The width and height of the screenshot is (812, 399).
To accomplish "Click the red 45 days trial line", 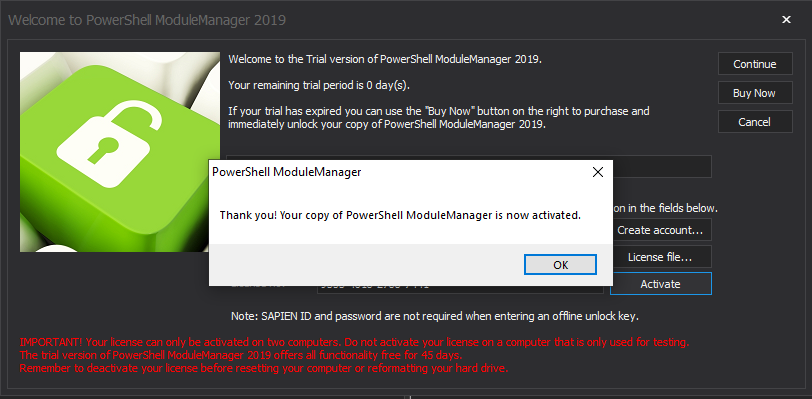I will coord(241,355).
